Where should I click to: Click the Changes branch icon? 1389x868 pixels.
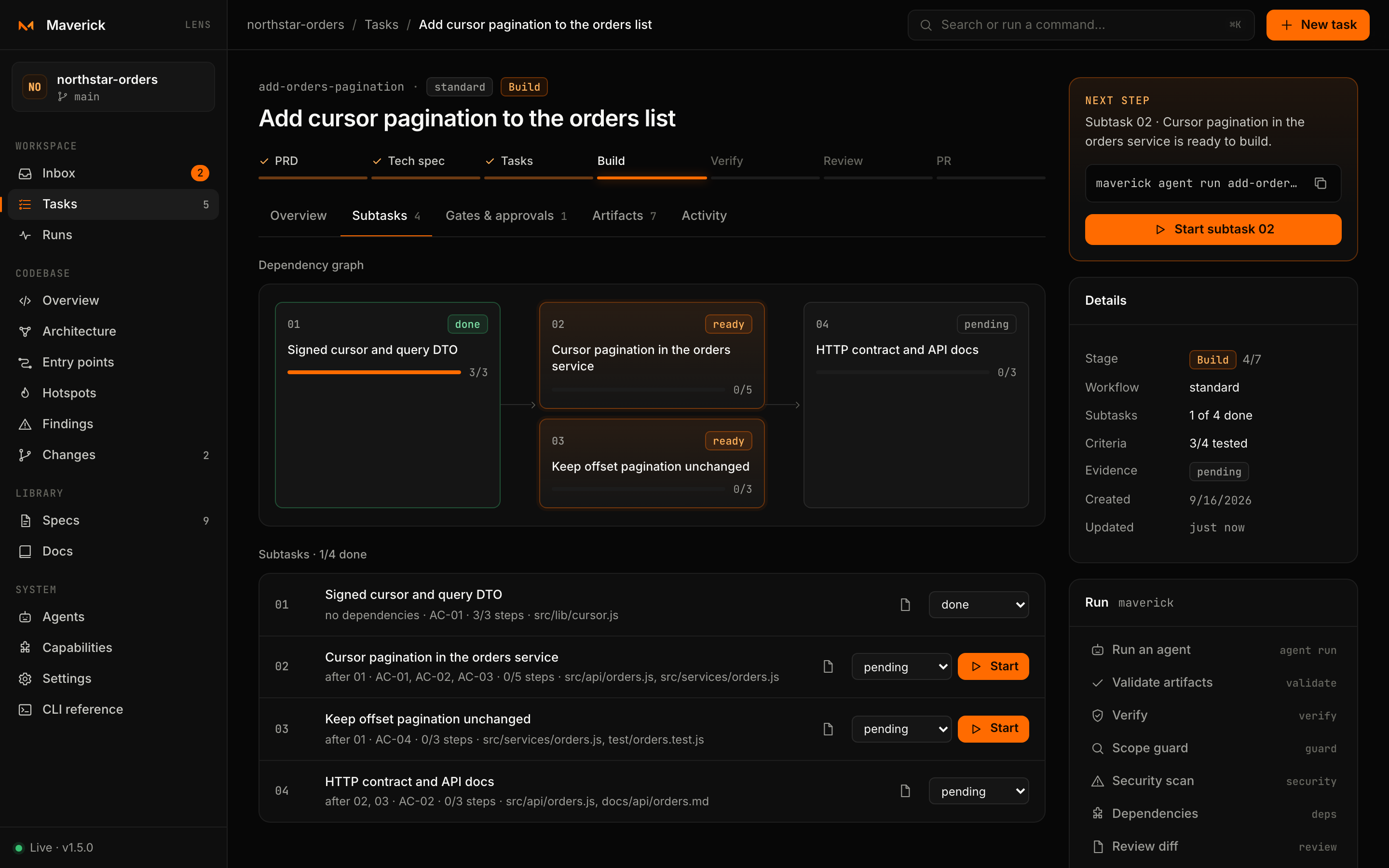pyautogui.click(x=25, y=455)
